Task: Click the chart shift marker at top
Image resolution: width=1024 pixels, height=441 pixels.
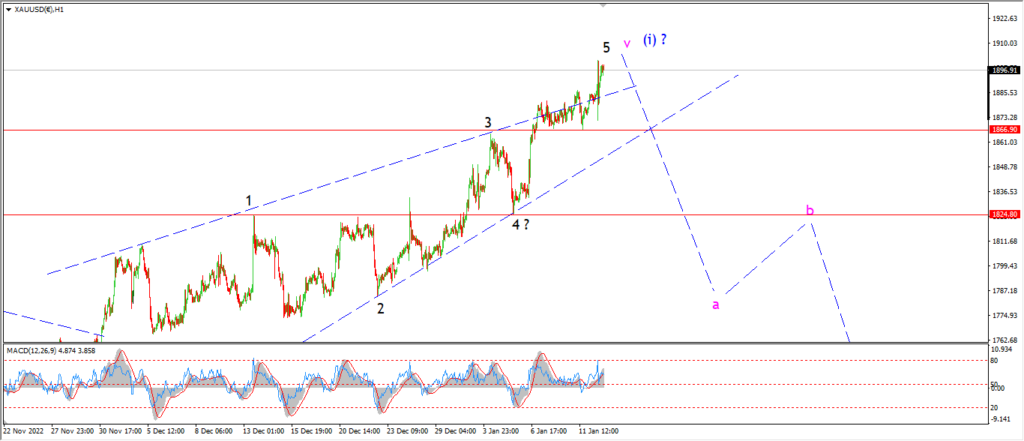Action: (x=603, y=5)
